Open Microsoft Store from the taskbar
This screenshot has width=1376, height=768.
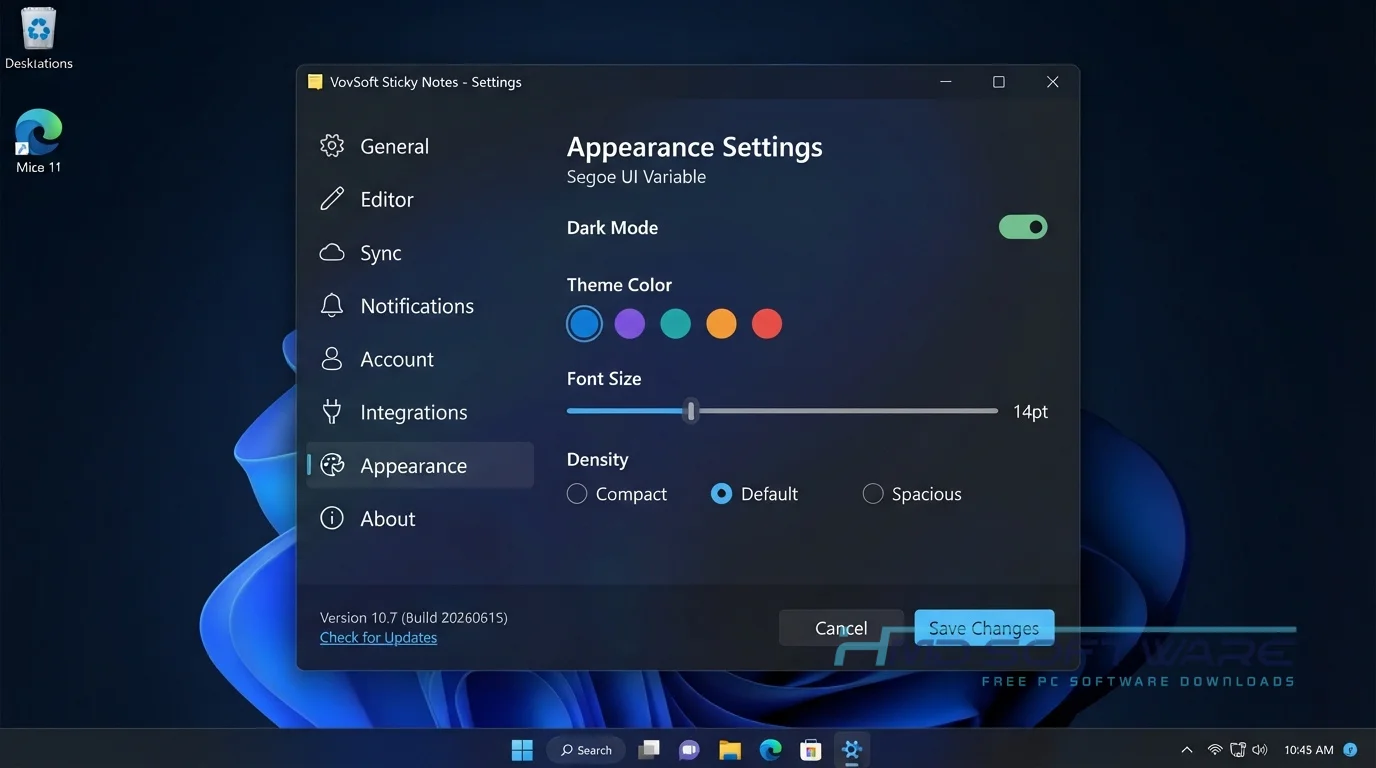coord(811,750)
